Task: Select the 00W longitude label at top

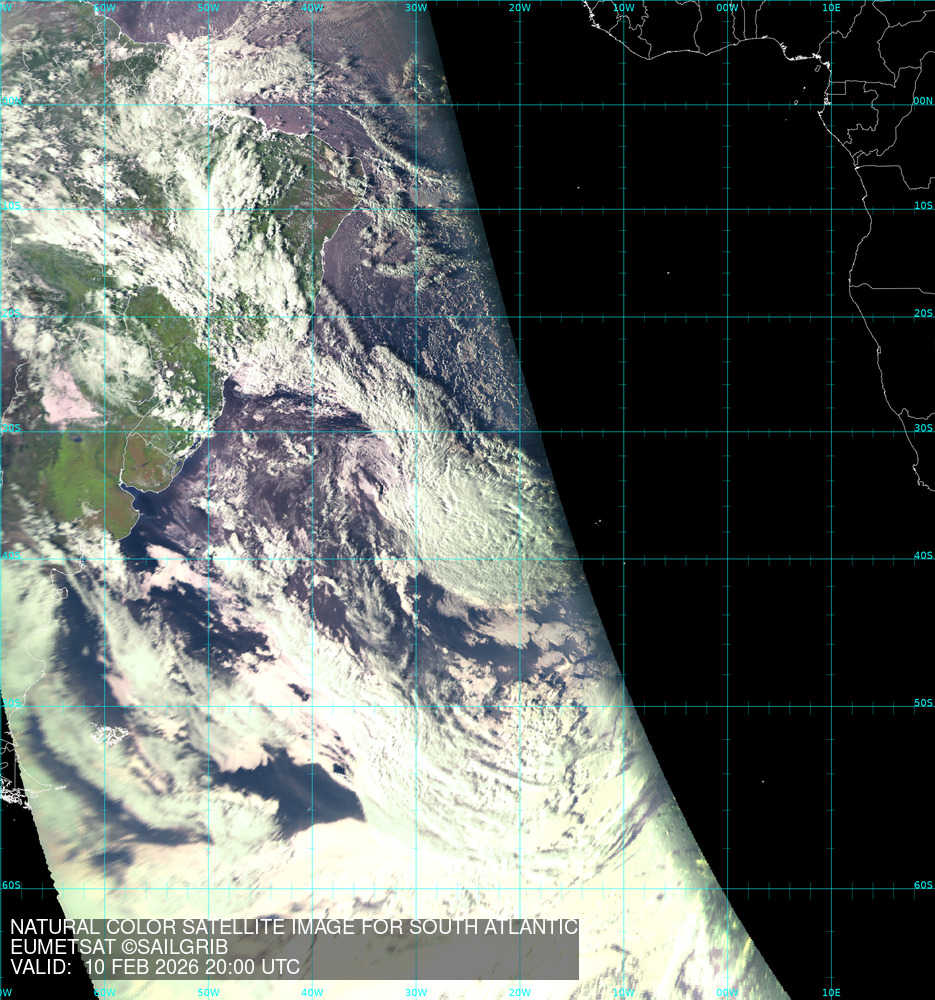Action: (727, 8)
